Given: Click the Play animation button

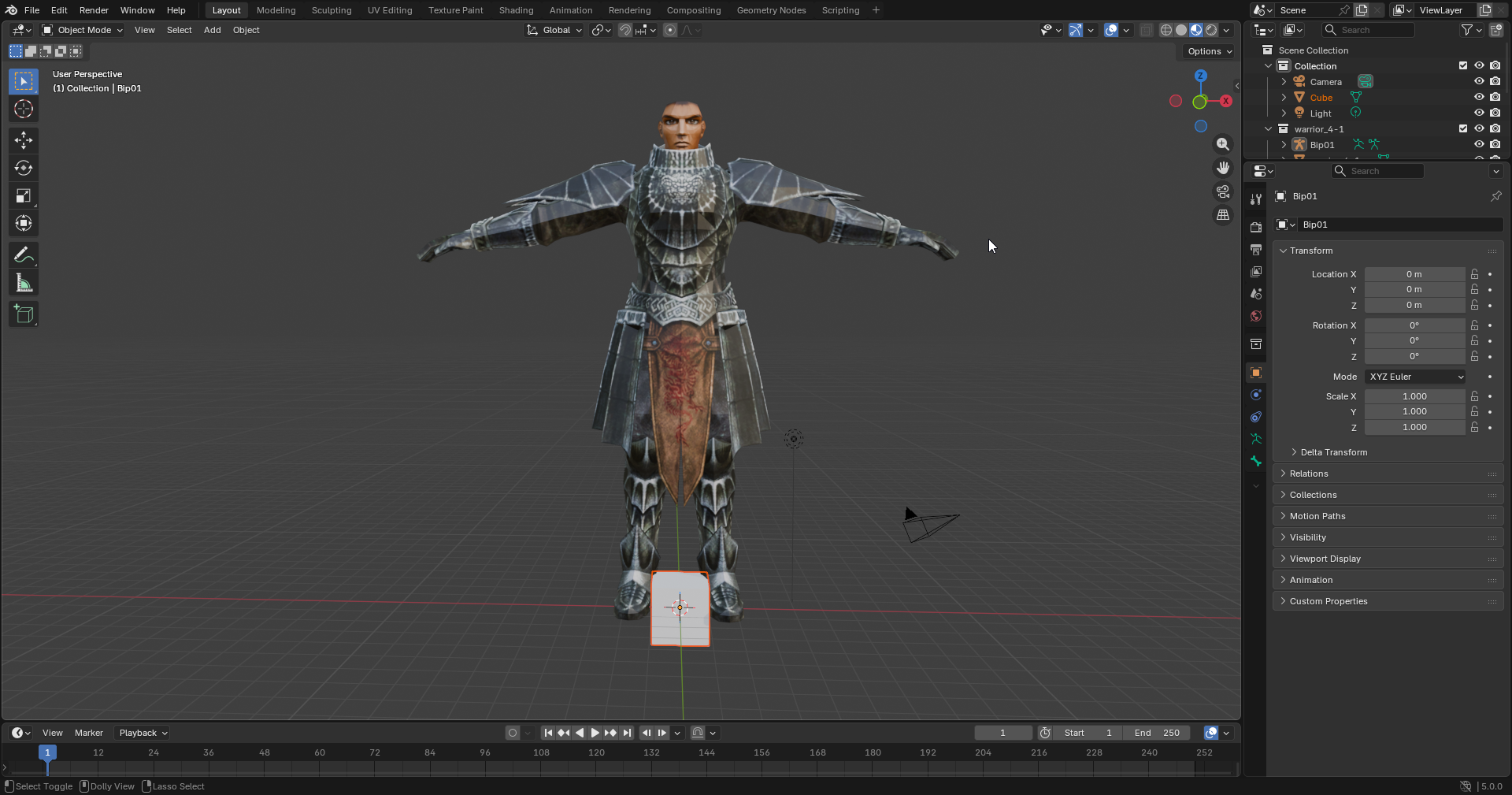Looking at the screenshot, I should click(x=595, y=733).
